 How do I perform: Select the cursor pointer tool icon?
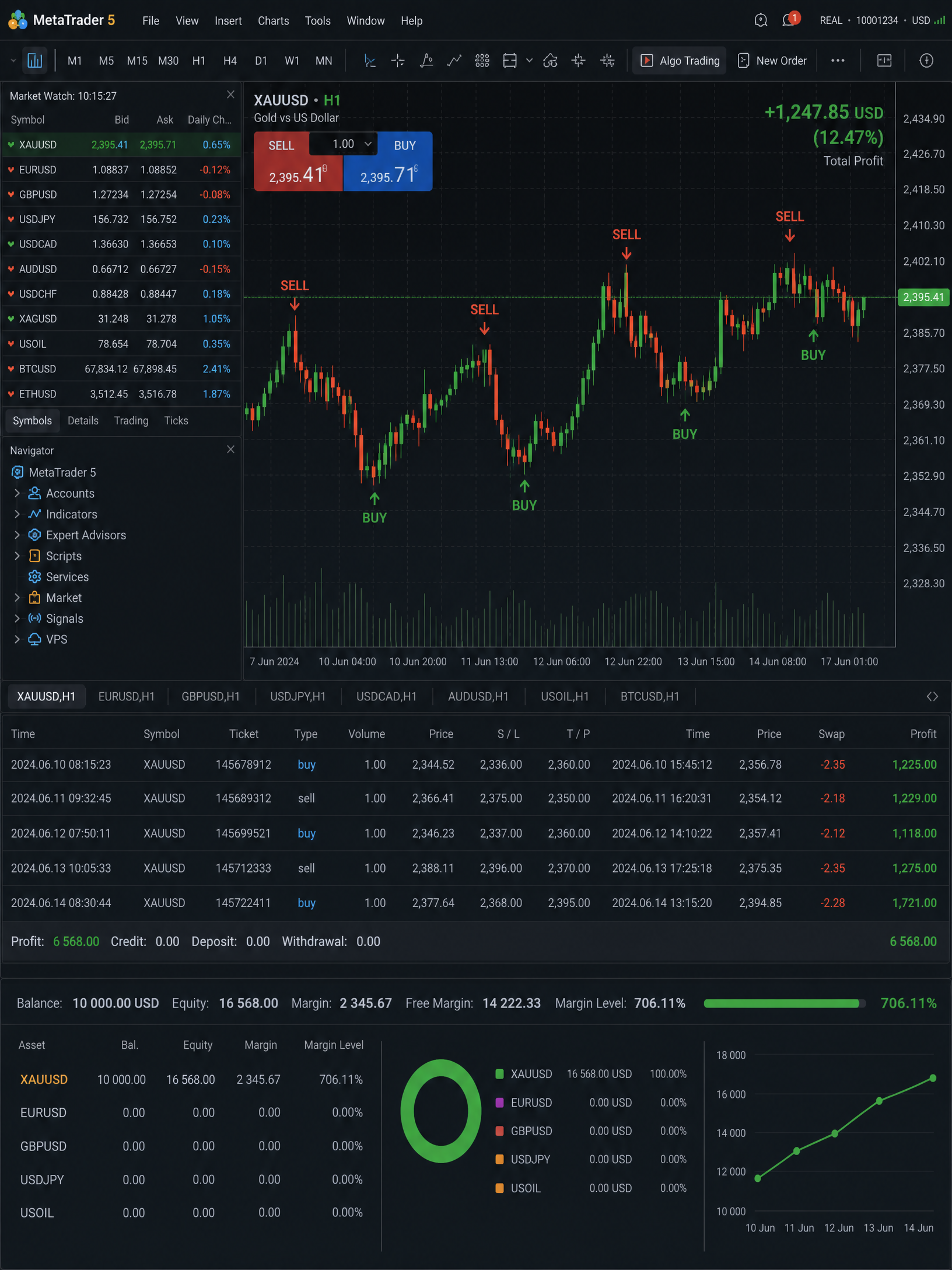[x=370, y=61]
